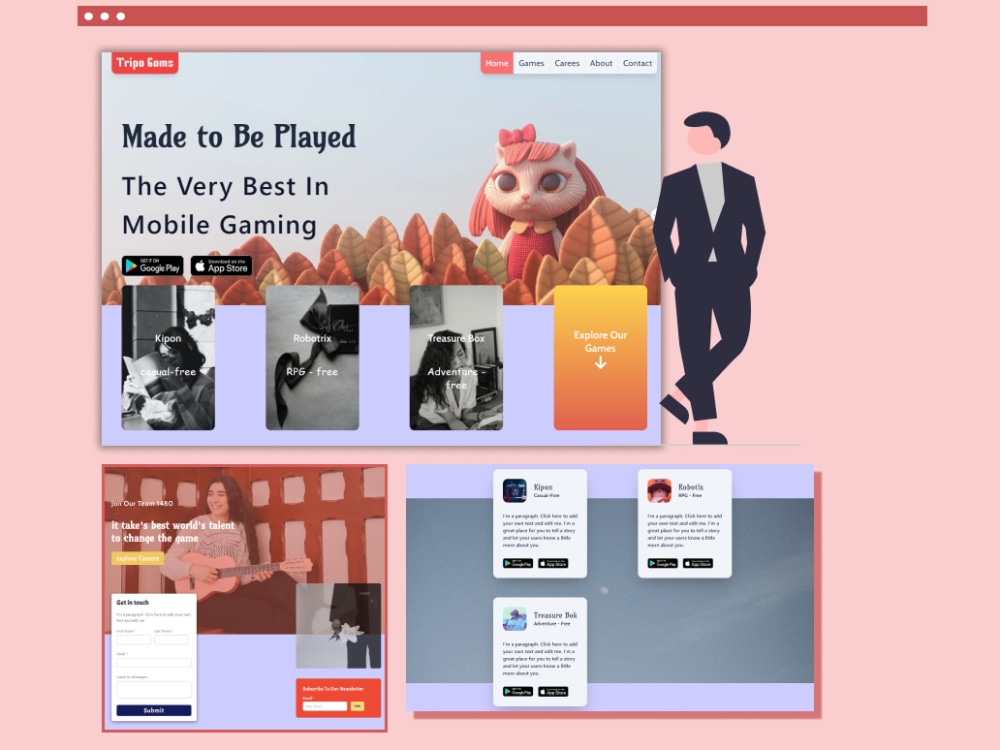Click Google Play badge in Treasure Bok card

point(518,691)
